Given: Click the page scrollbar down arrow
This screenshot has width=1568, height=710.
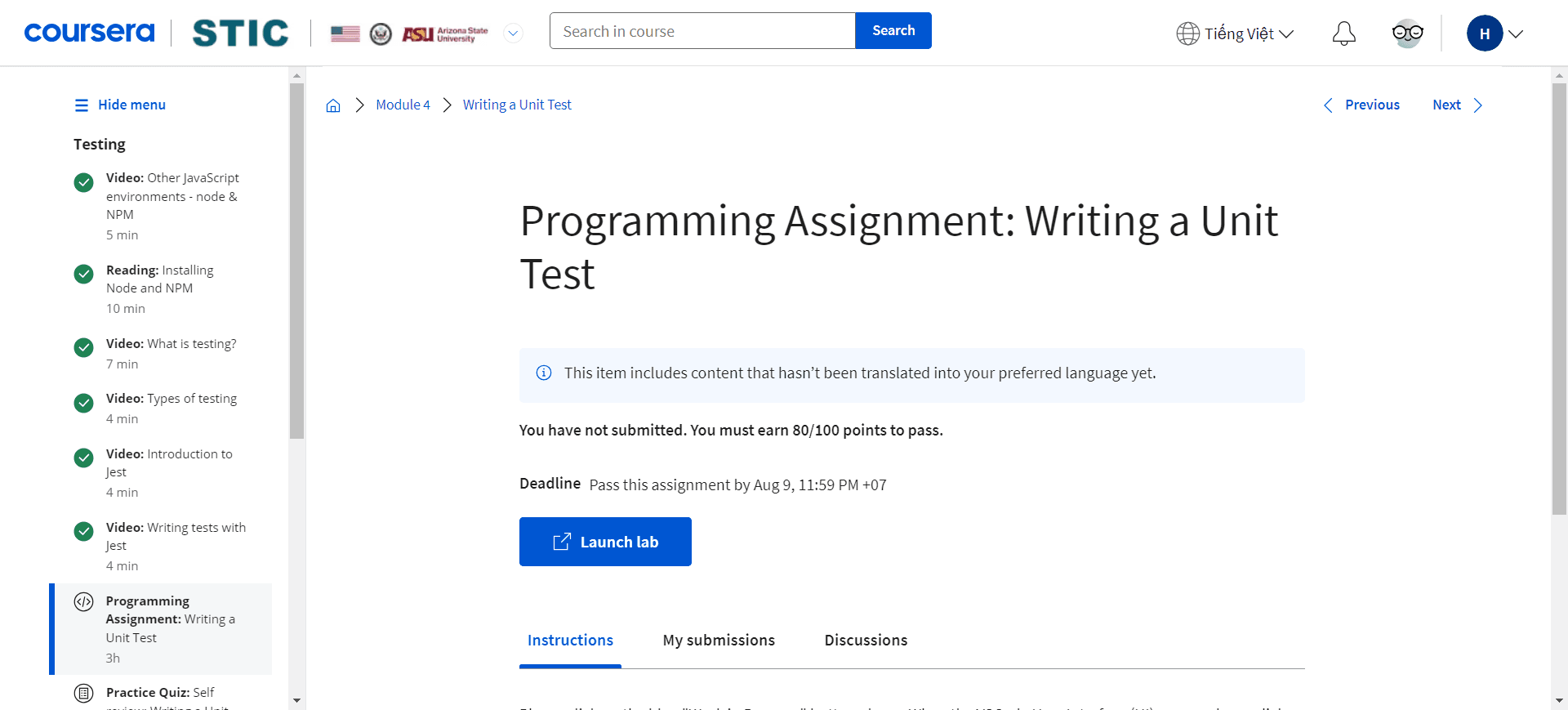Looking at the screenshot, I should coord(1559,700).
